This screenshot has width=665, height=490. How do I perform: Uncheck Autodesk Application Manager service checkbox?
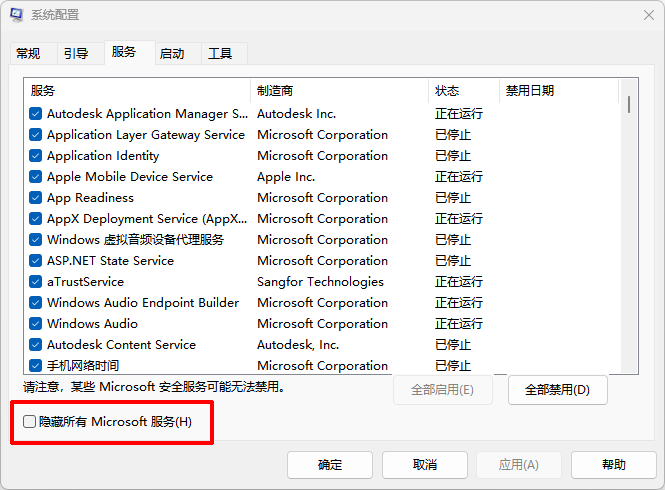36,114
